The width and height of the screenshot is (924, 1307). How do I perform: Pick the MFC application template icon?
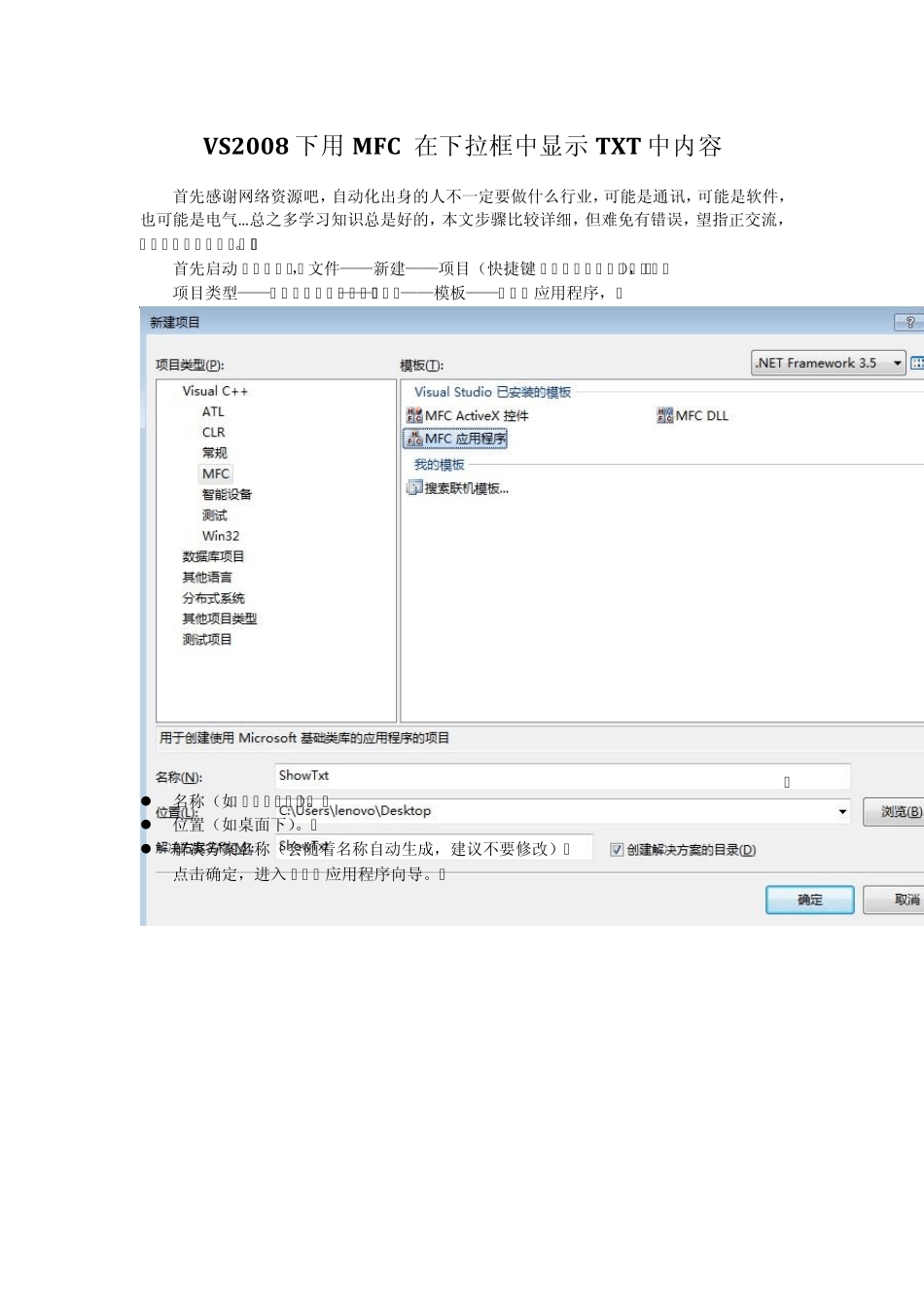tap(414, 439)
